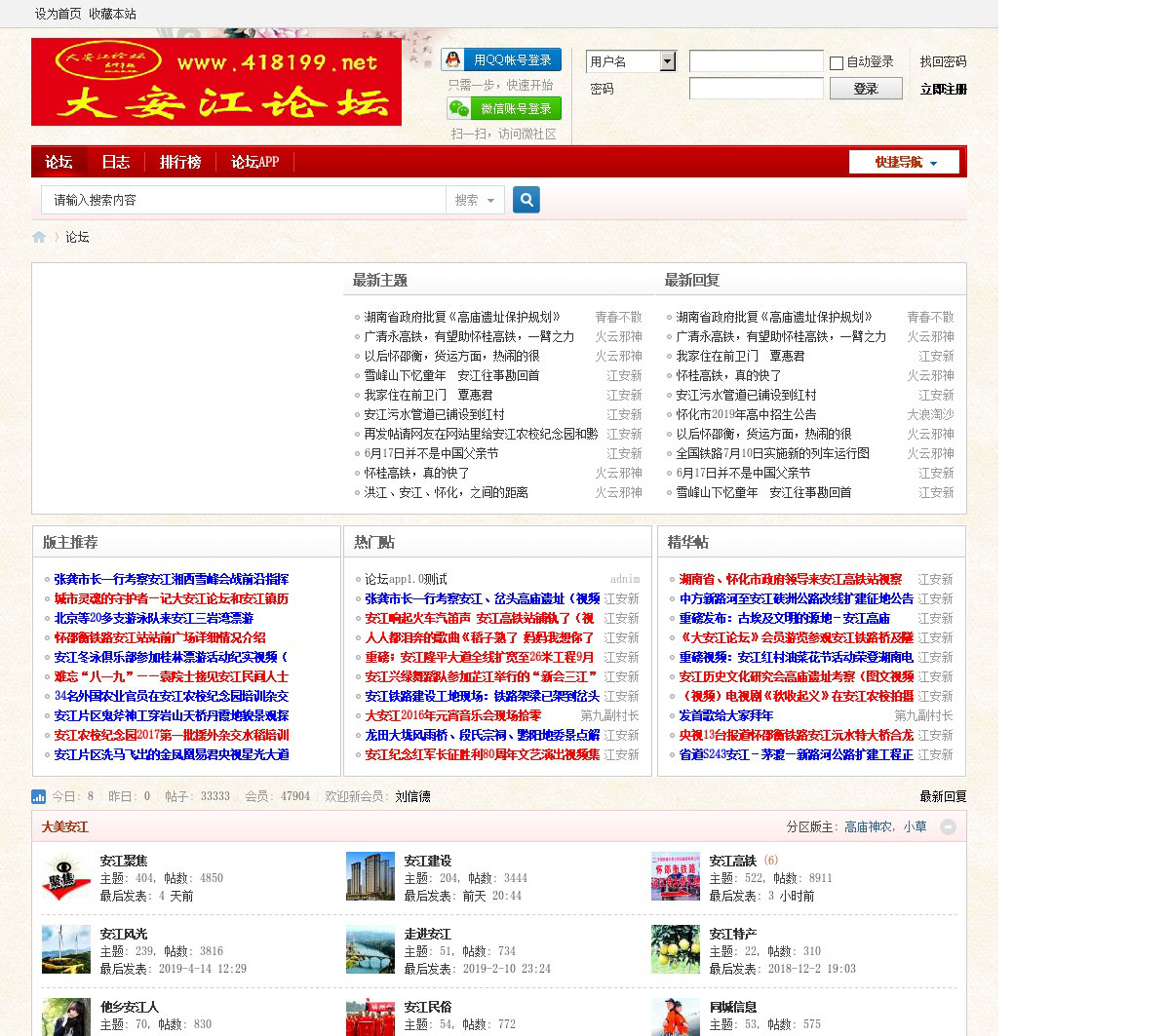This screenshot has height=1036, width=1170.
Task: Expand the 快捷导航 menu
Action: click(x=905, y=162)
